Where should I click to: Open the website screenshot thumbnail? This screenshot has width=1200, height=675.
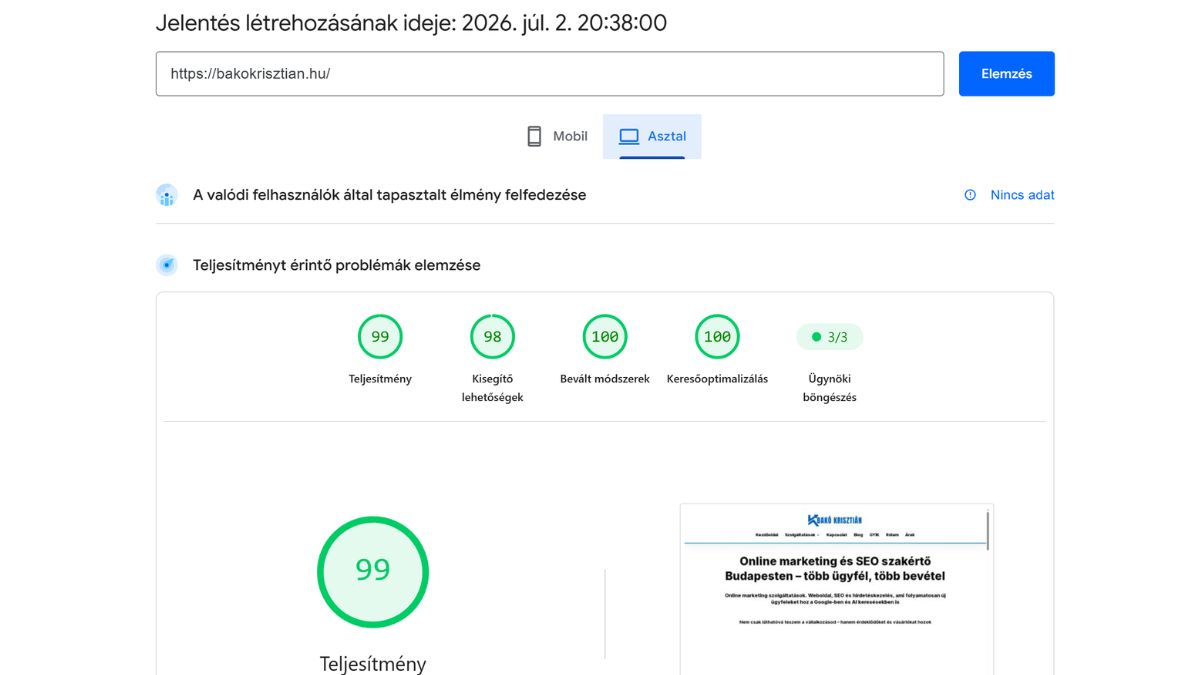coord(837,589)
